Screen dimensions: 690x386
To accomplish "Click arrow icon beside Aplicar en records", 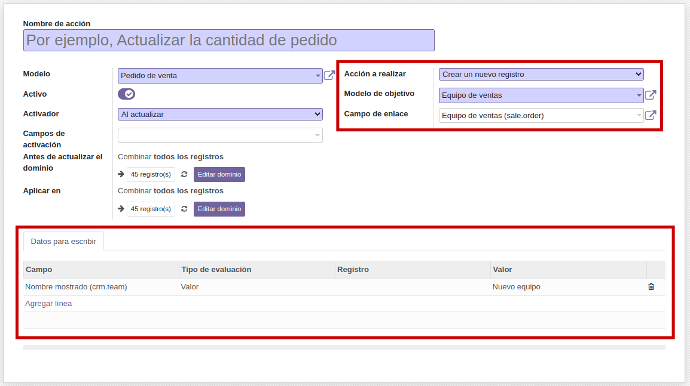I will tap(121, 209).
